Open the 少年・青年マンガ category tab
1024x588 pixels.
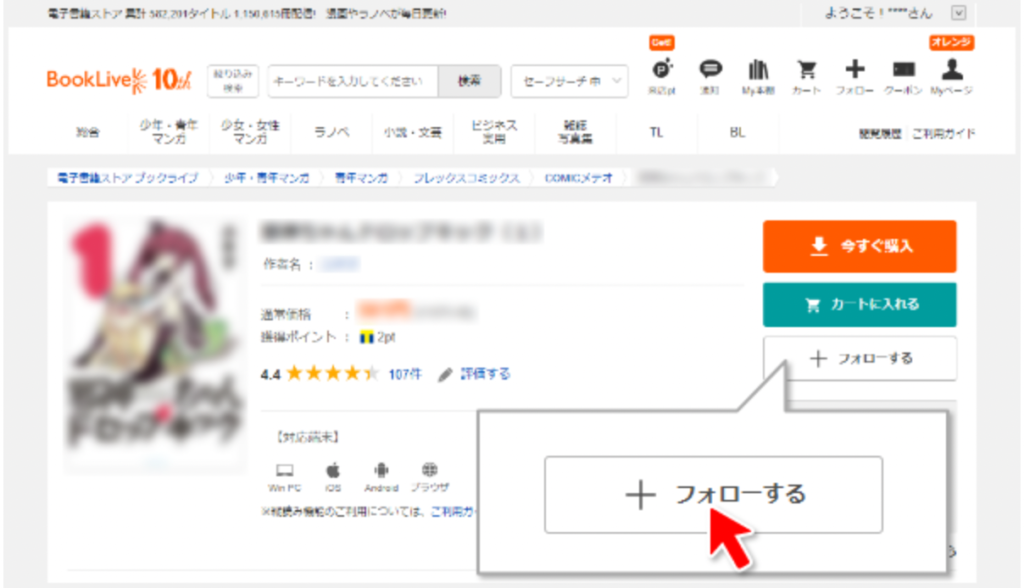pos(168,133)
